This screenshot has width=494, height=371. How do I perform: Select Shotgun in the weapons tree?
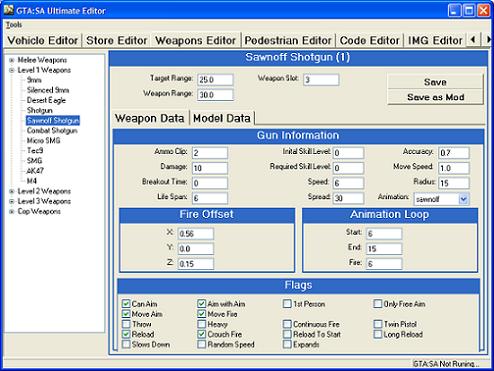pos(40,110)
